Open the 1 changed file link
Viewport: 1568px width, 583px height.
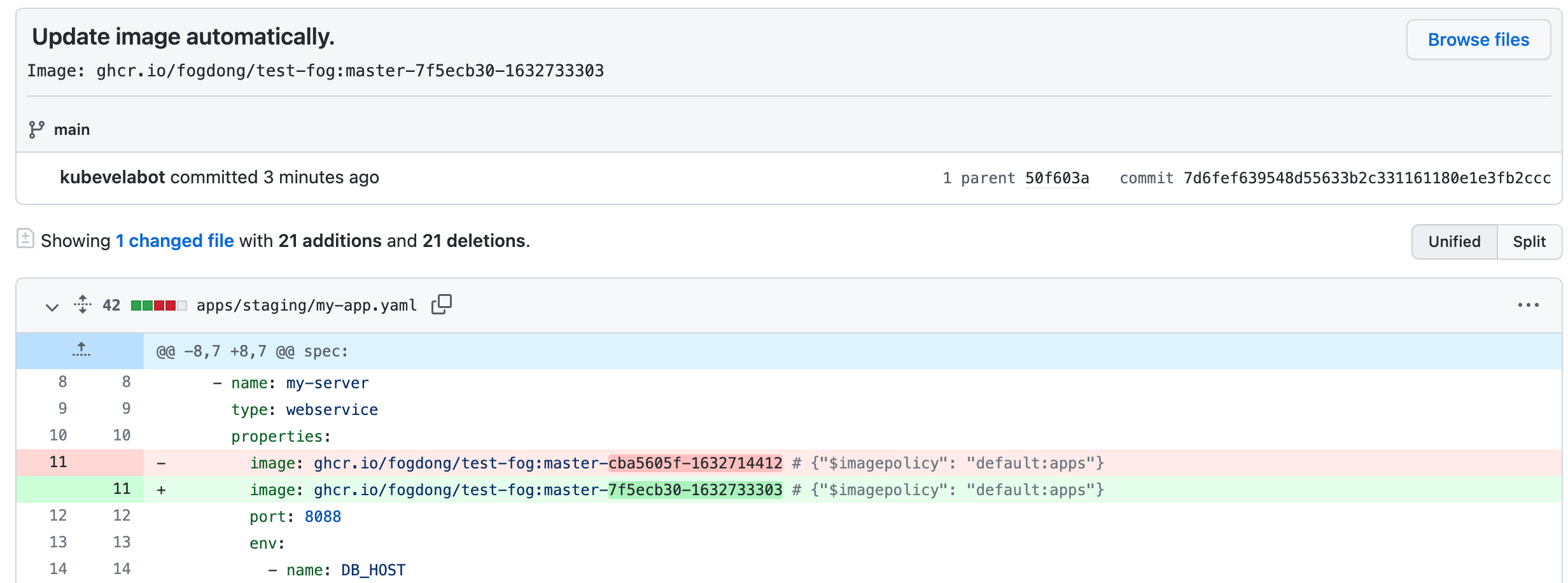[174, 241]
